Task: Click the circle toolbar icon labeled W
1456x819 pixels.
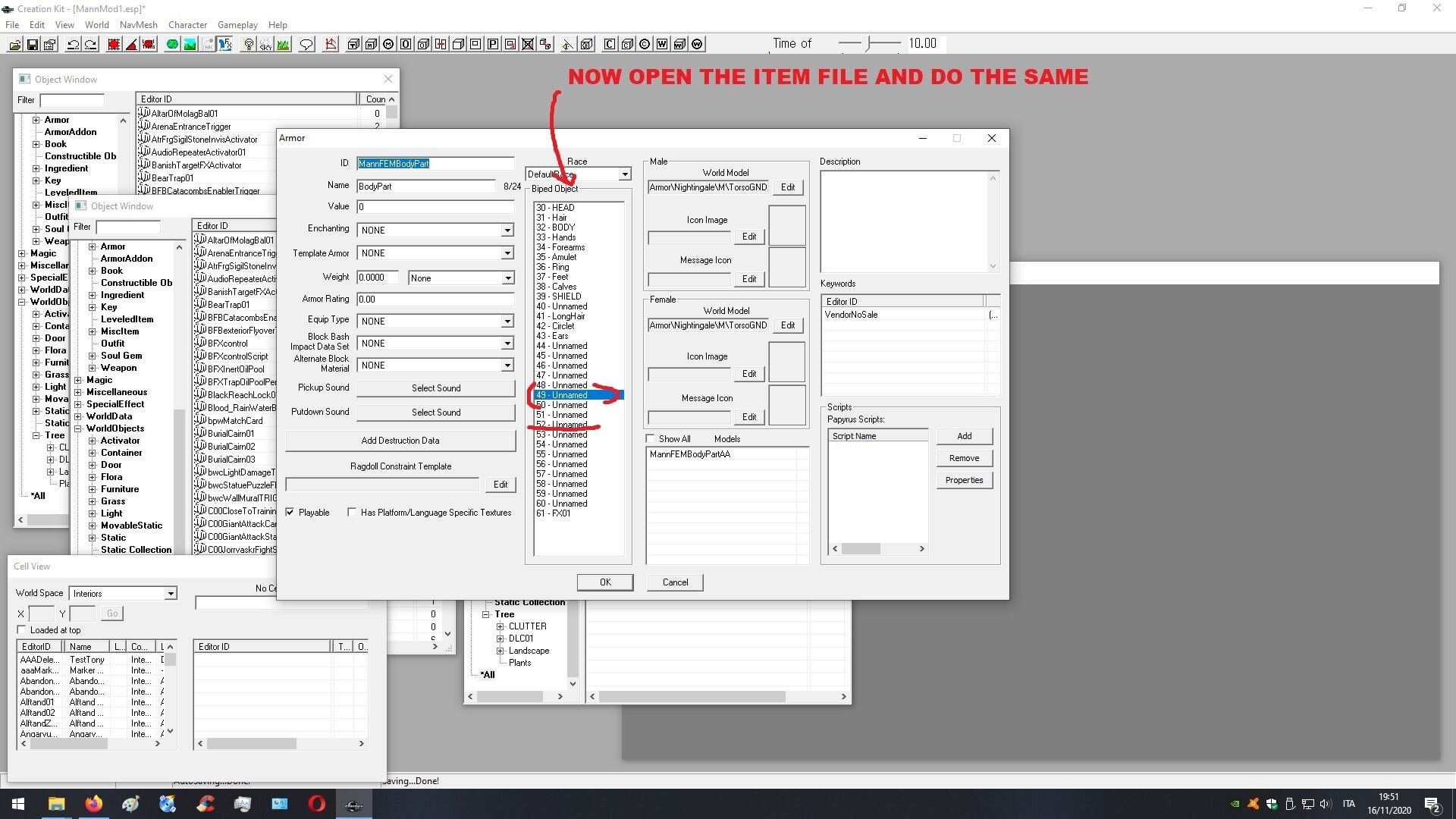Action: pyautogui.click(x=697, y=44)
